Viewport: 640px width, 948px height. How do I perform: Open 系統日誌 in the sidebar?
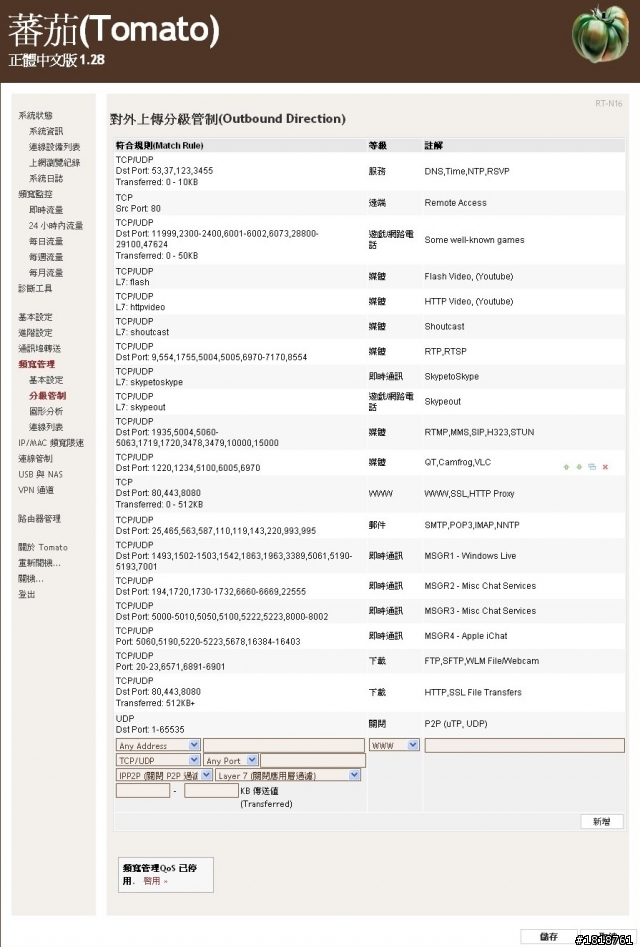pyautogui.click(x=46, y=178)
